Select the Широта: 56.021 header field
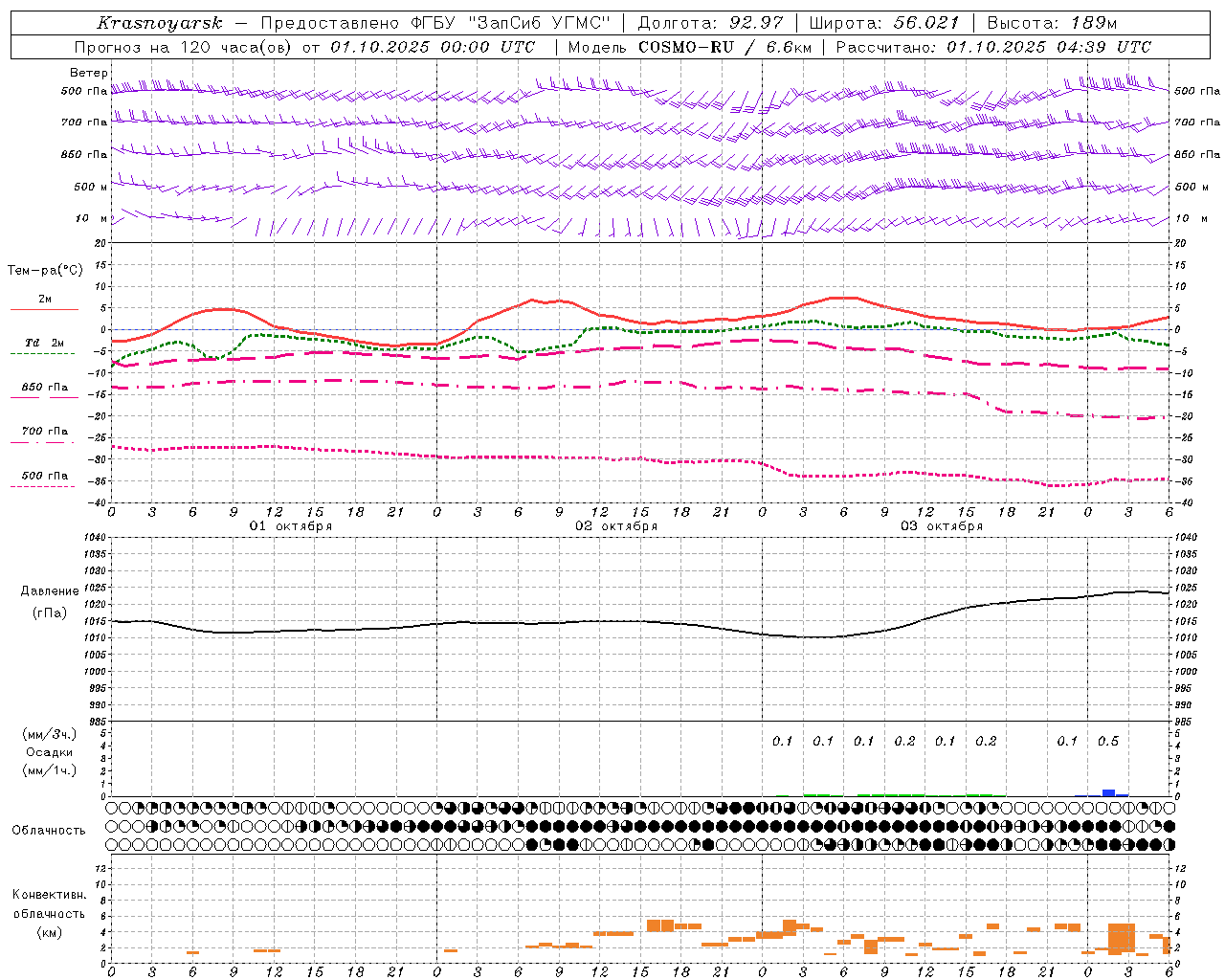Viewport: 1225px width, 980px height. (883, 23)
